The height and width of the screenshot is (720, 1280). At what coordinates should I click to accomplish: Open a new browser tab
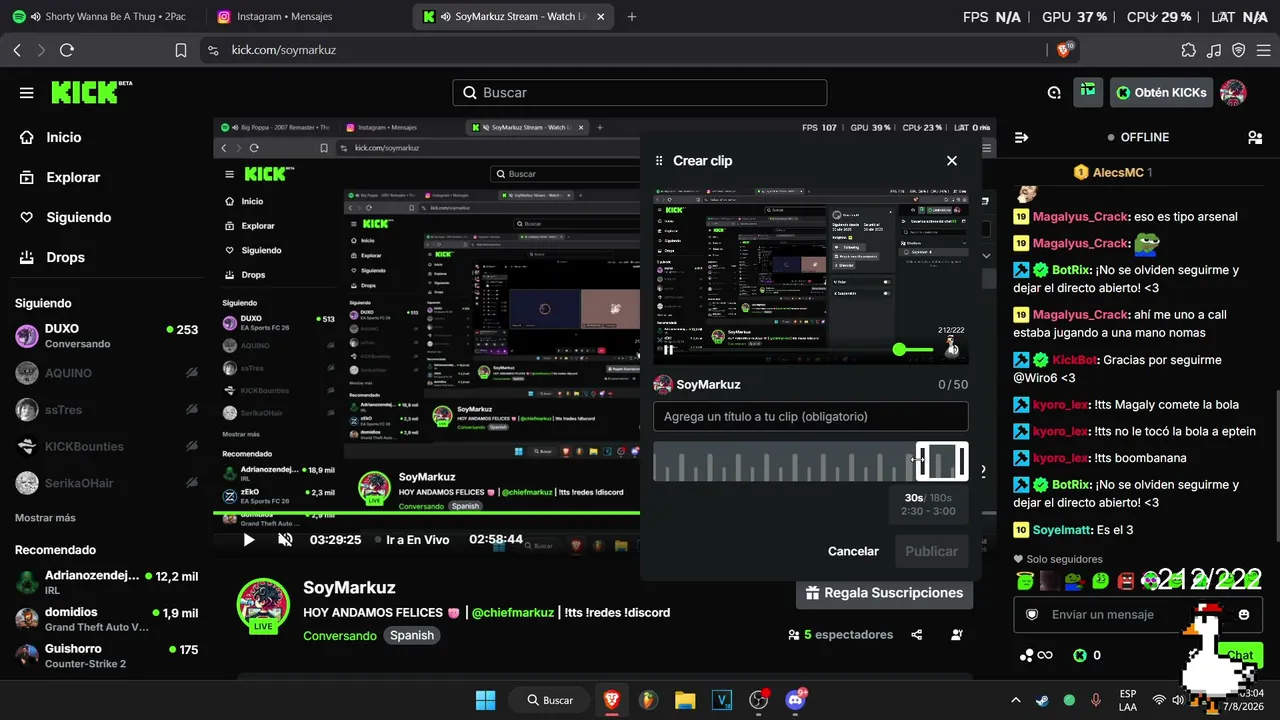pyautogui.click(x=632, y=17)
